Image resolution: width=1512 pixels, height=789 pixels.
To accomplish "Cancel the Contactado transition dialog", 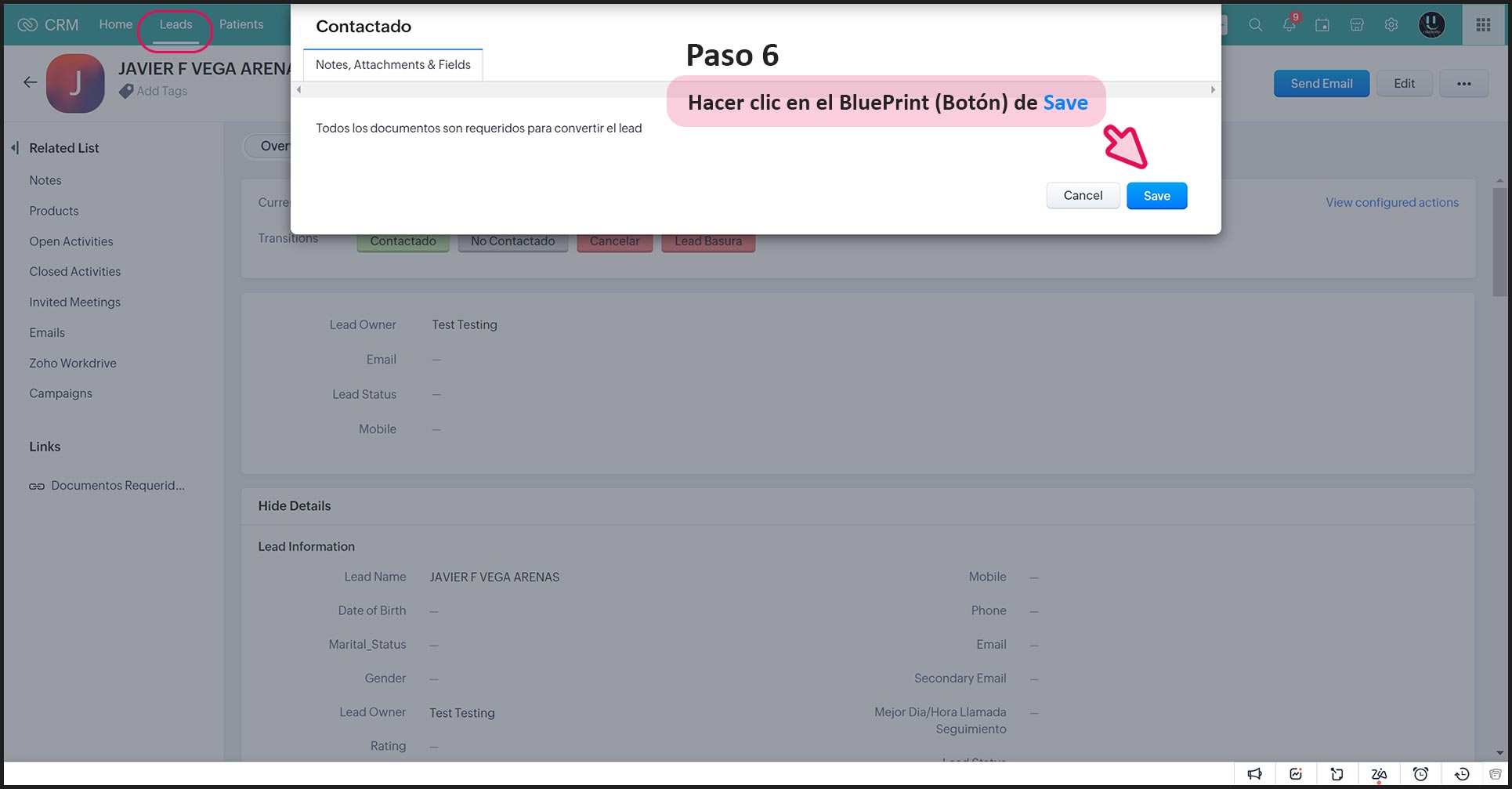I will 1083,196.
